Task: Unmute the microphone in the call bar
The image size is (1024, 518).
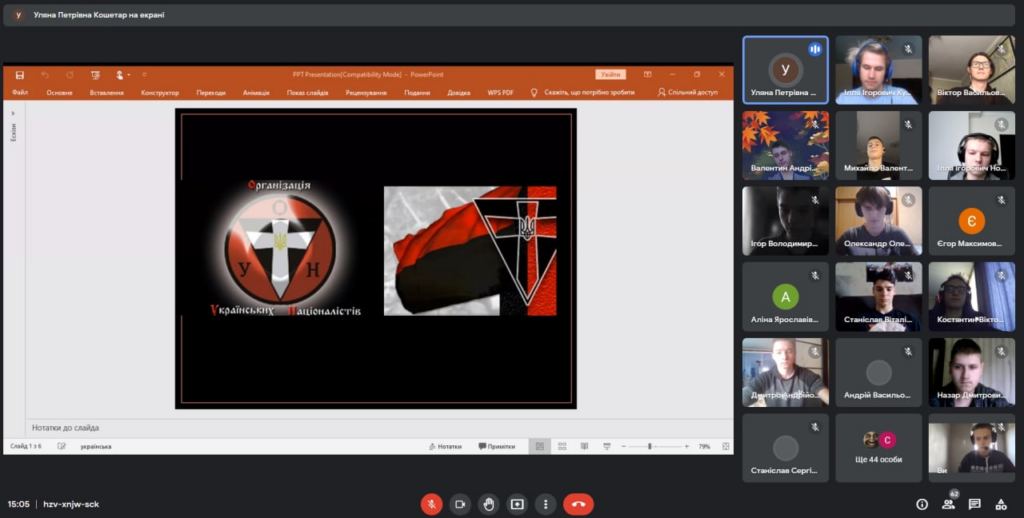Action: (x=431, y=504)
